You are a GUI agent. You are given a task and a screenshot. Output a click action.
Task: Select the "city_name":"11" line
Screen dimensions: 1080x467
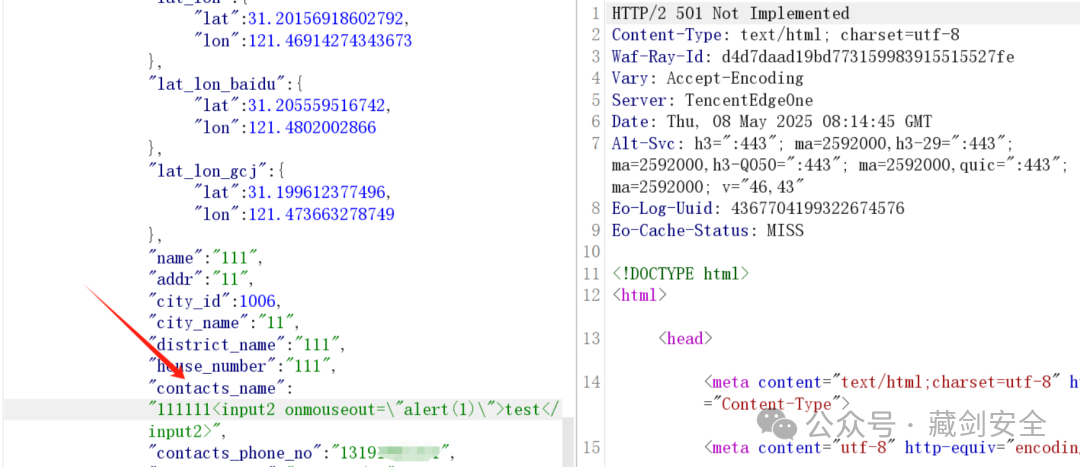point(225,323)
